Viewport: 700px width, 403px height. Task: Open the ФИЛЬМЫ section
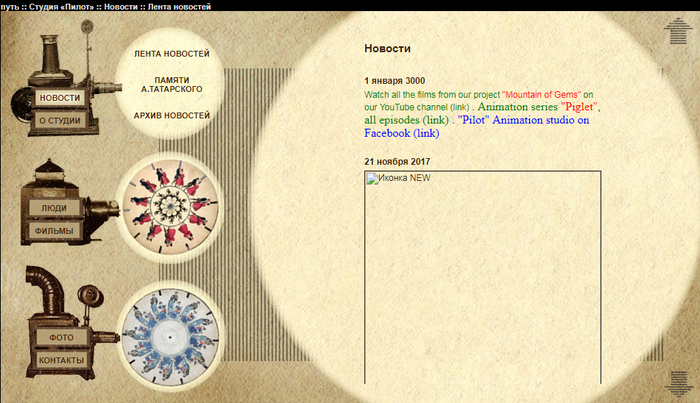pos(54,231)
